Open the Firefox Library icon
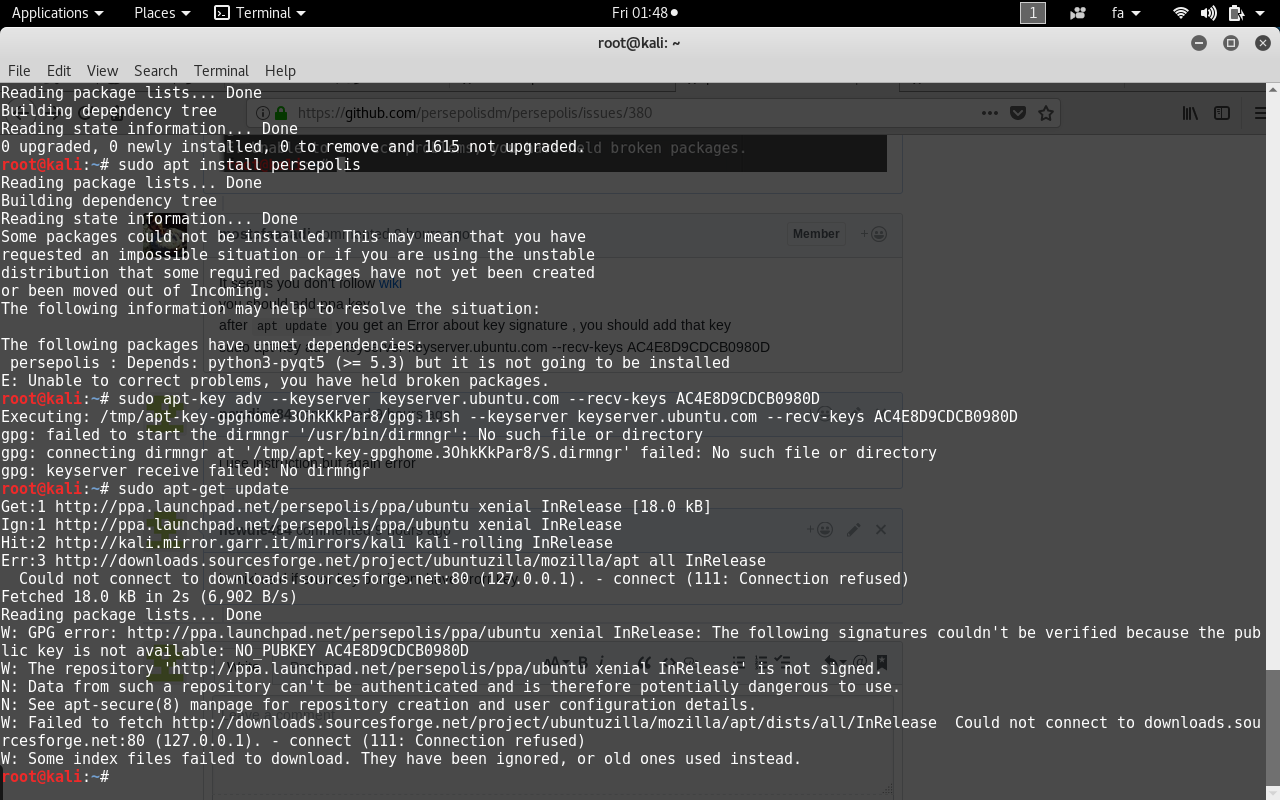This screenshot has height=800, width=1280. (1190, 113)
